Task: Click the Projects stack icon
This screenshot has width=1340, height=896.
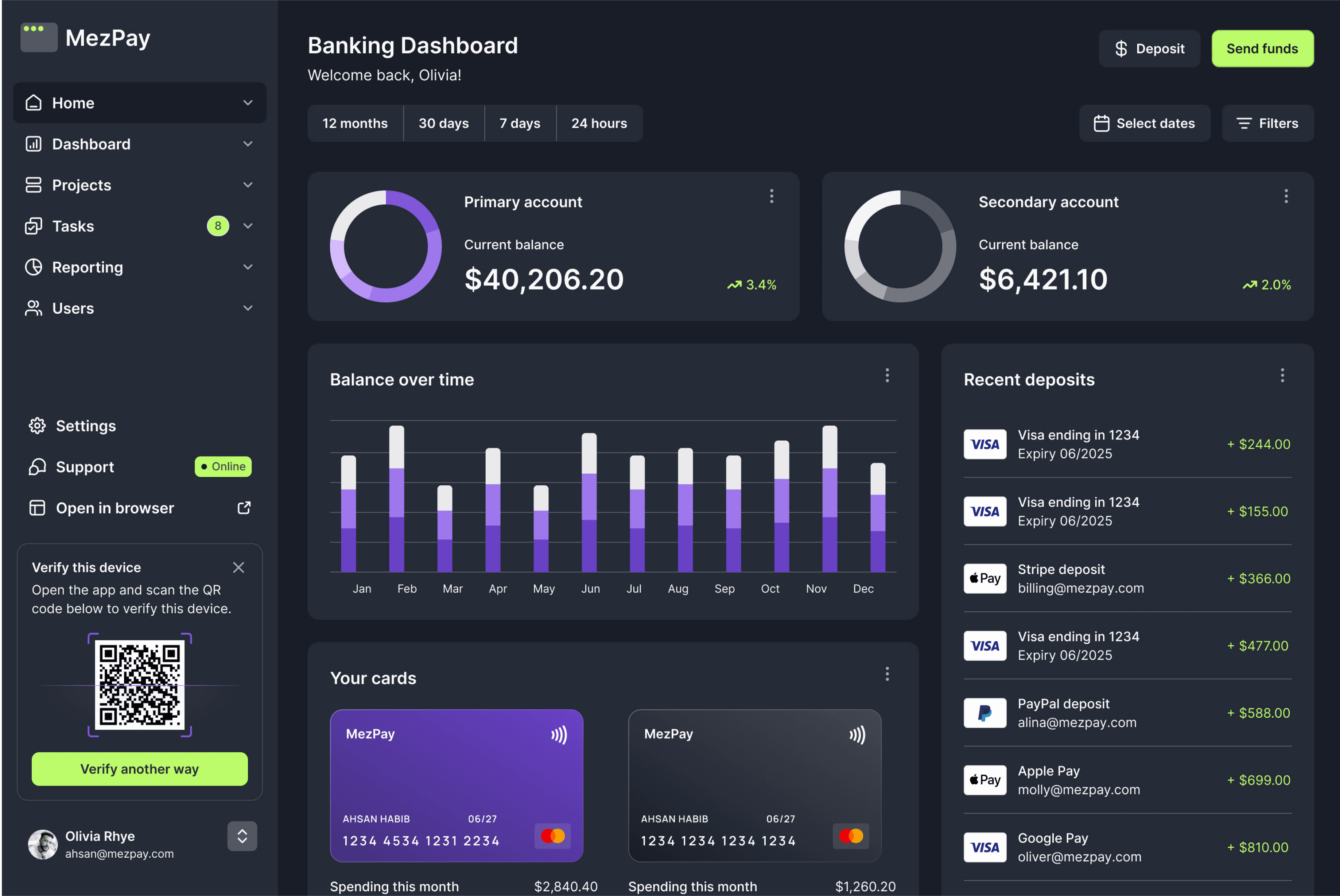Action: pyautogui.click(x=34, y=185)
